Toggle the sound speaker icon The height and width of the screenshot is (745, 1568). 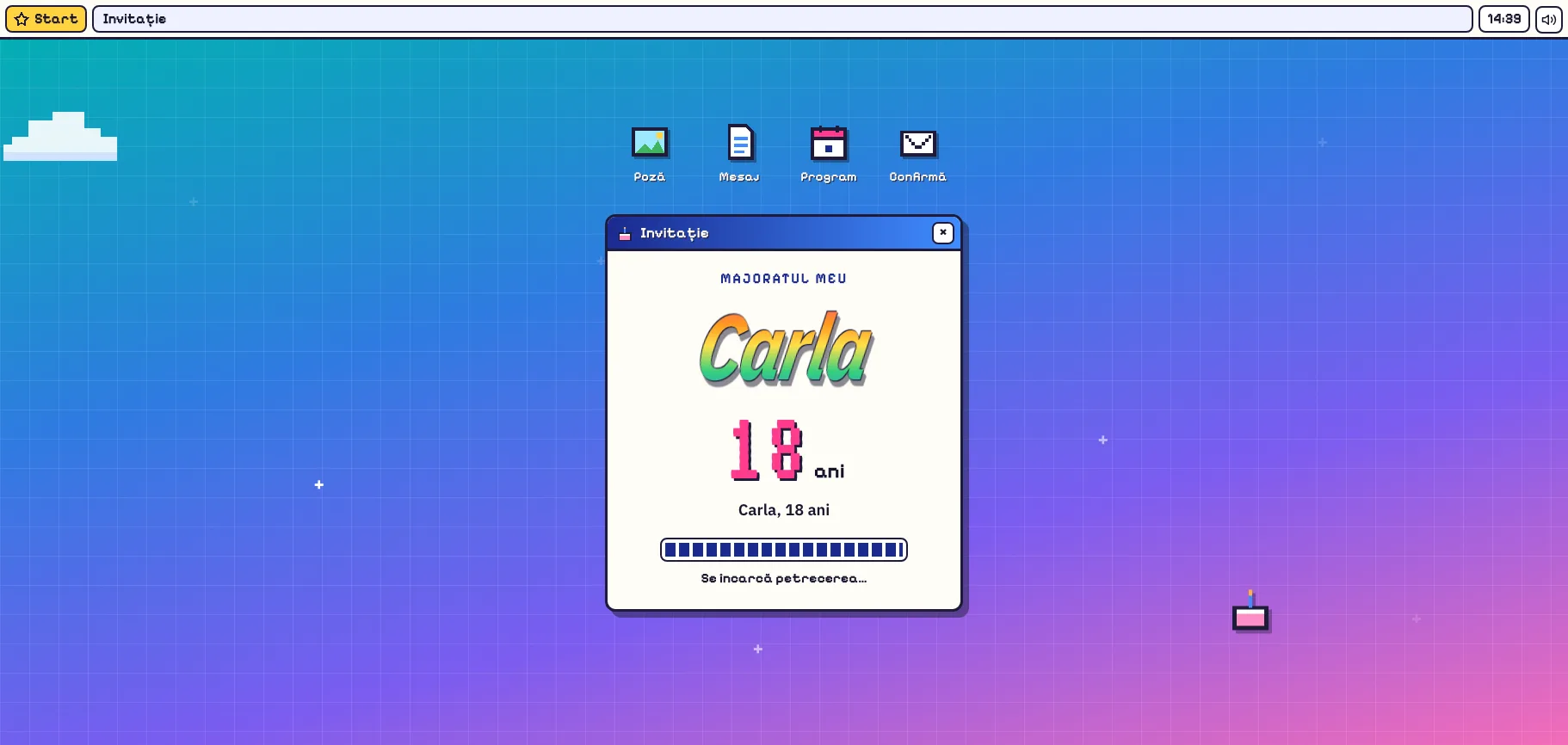tap(1548, 19)
